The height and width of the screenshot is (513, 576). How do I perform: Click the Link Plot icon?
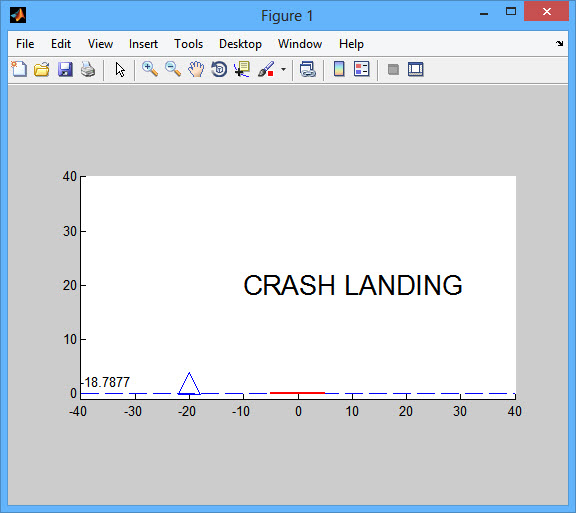(x=307, y=69)
